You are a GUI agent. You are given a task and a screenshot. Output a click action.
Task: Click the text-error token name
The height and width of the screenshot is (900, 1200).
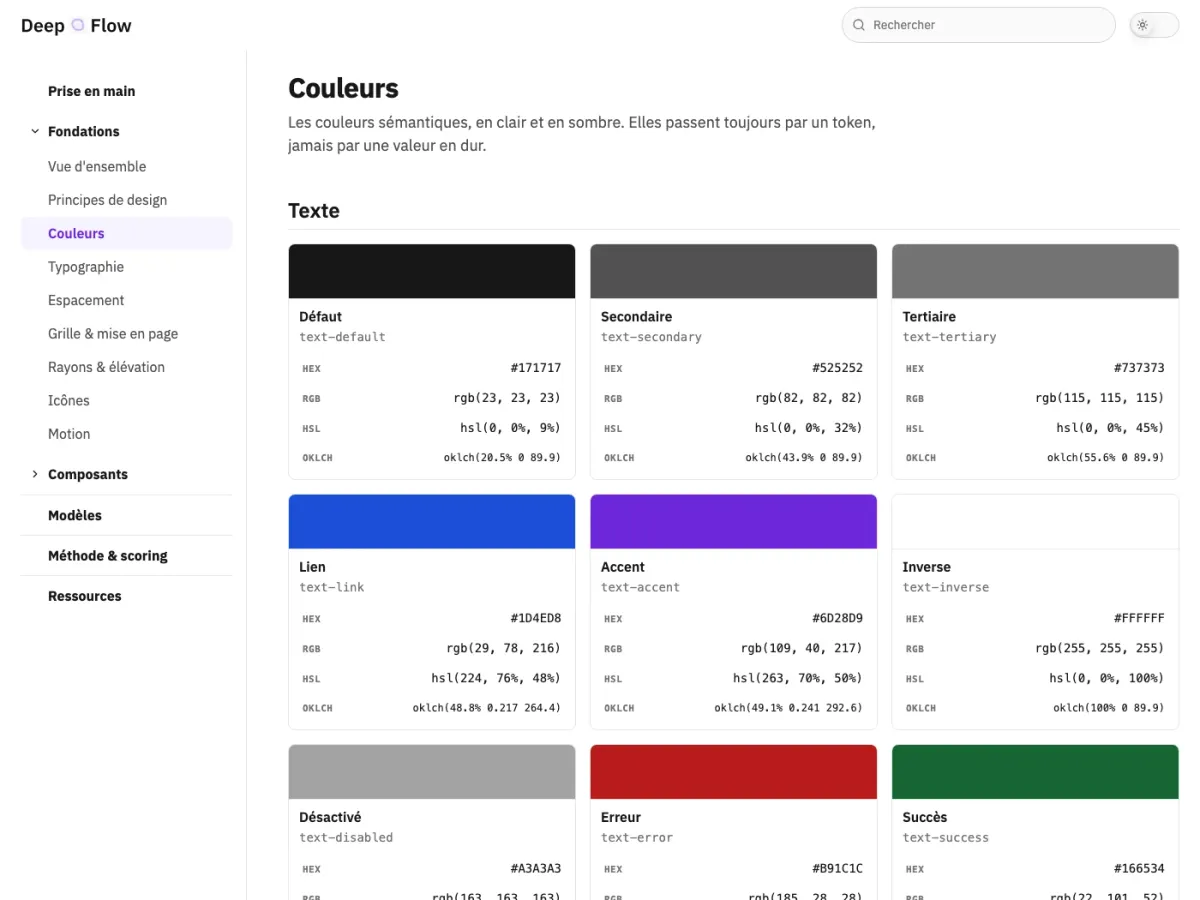click(x=637, y=837)
